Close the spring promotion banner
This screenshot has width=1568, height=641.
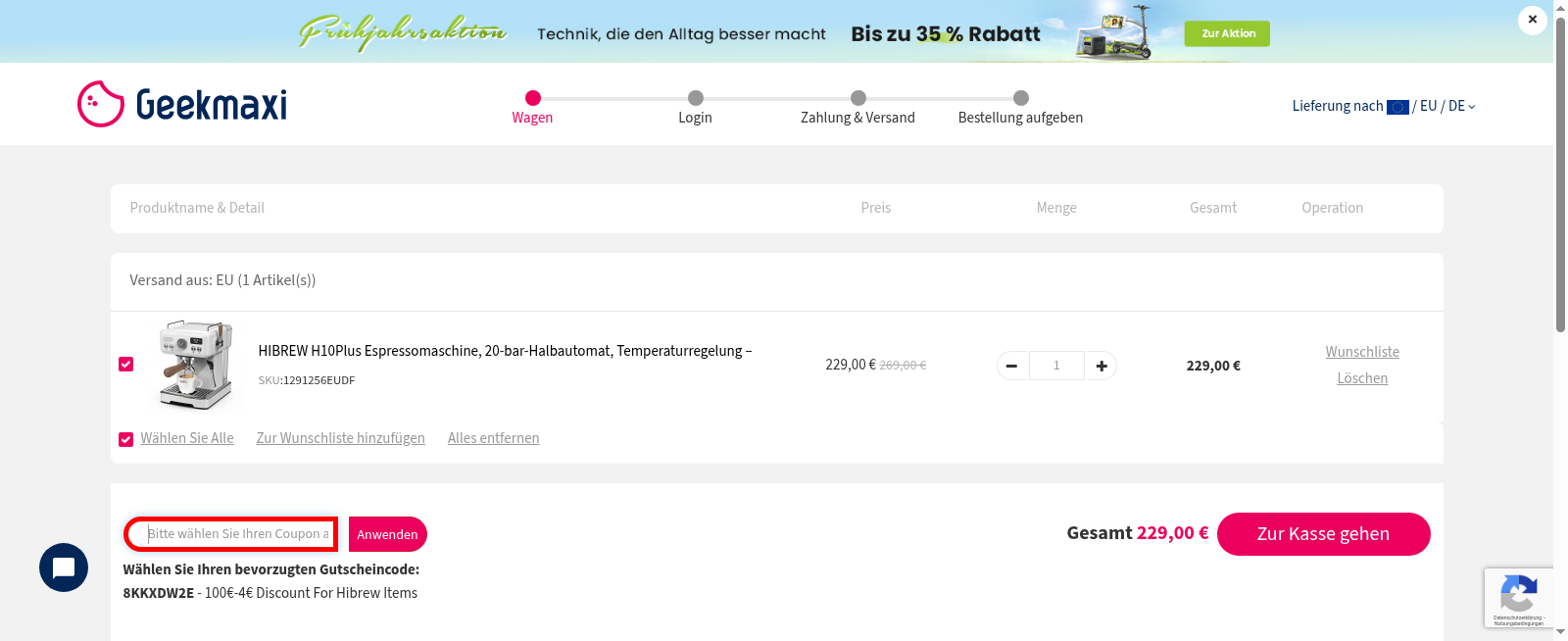tap(1533, 20)
